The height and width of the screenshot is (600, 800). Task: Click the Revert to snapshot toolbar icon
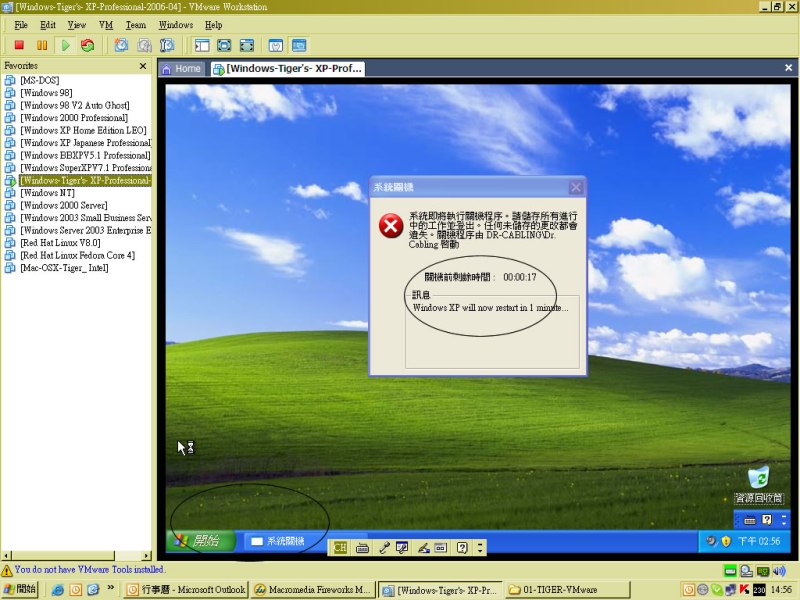coord(144,45)
